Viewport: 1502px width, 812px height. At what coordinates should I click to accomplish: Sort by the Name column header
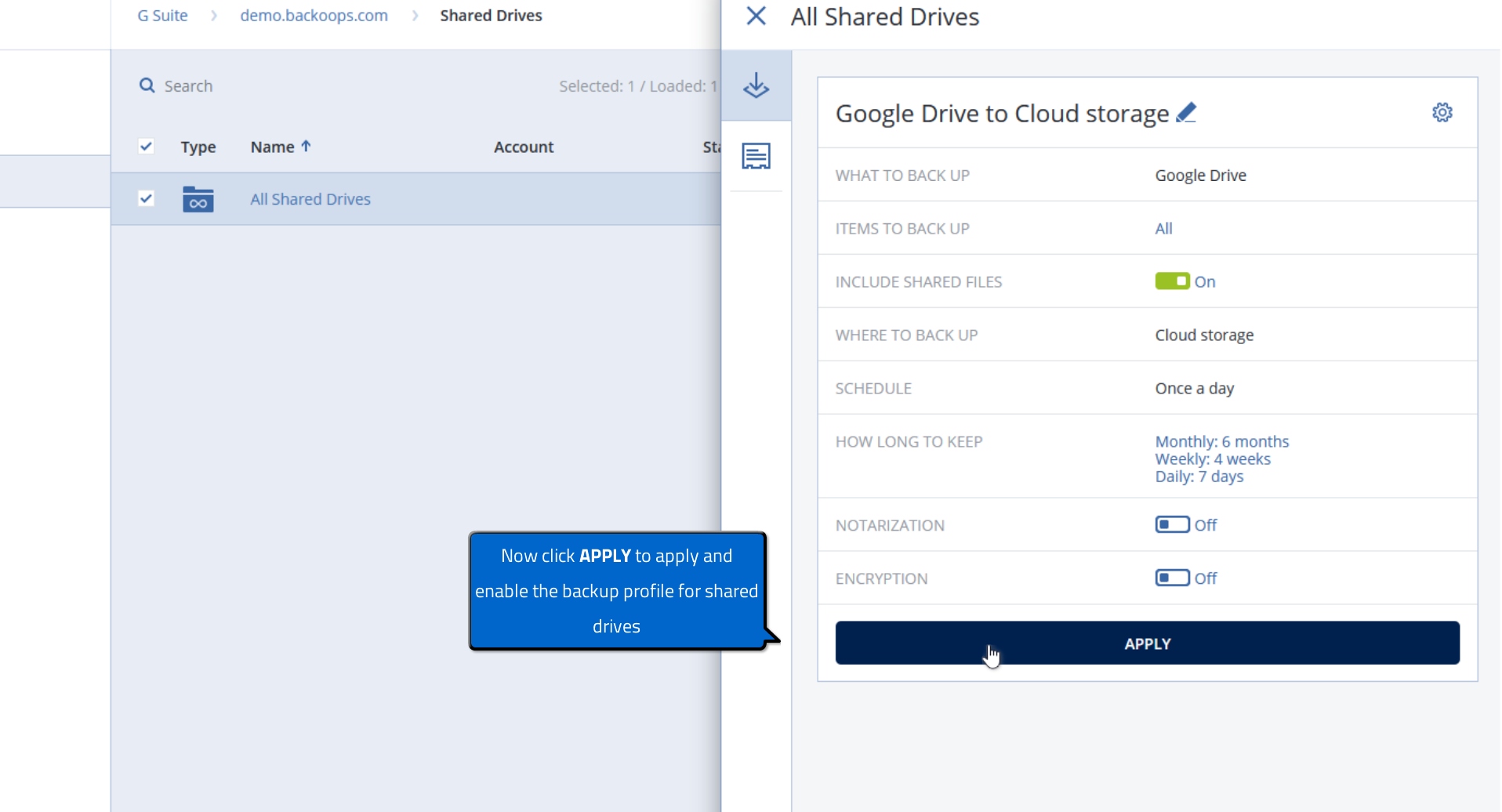(x=272, y=147)
